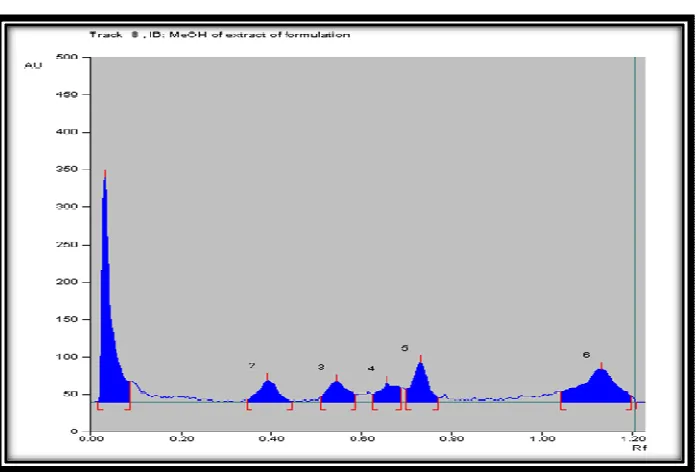
Task: Select the 300 tick label on the y-axis
Action: (x=67, y=207)
